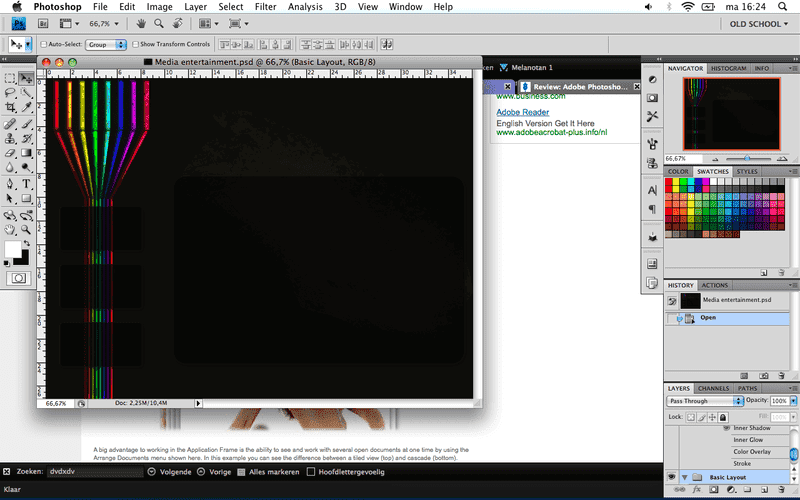The image size is (800, 500).
Task: Check Show Transform Controls option
Action: [136, 45]
